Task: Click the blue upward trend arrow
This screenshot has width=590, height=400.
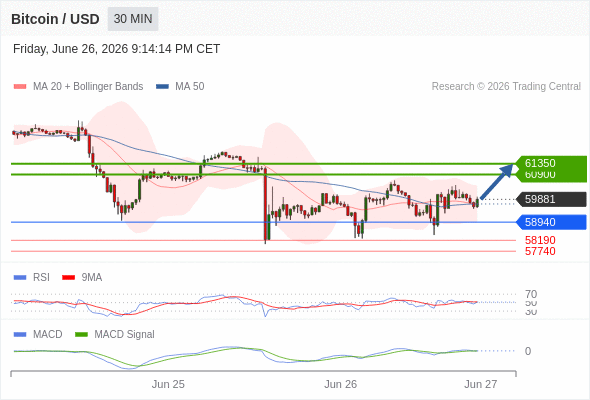Action: [x=497, y=181]
